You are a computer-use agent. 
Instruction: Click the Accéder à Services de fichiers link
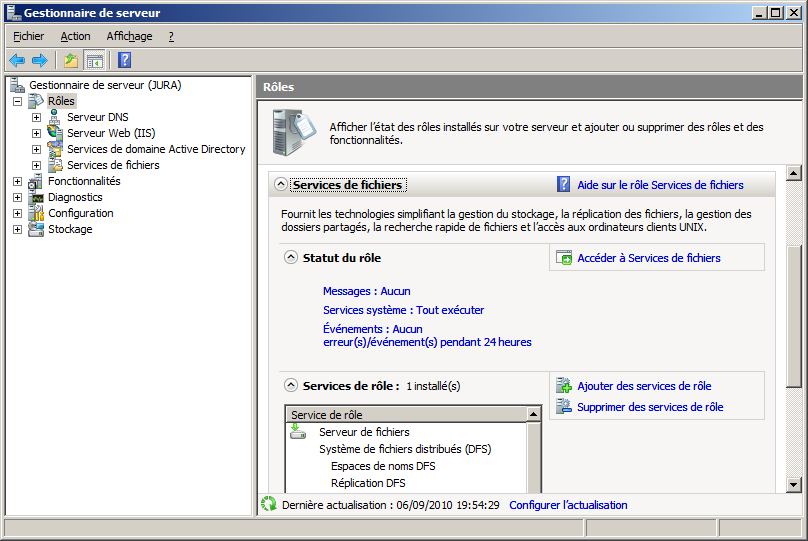(x=648, y=258)
